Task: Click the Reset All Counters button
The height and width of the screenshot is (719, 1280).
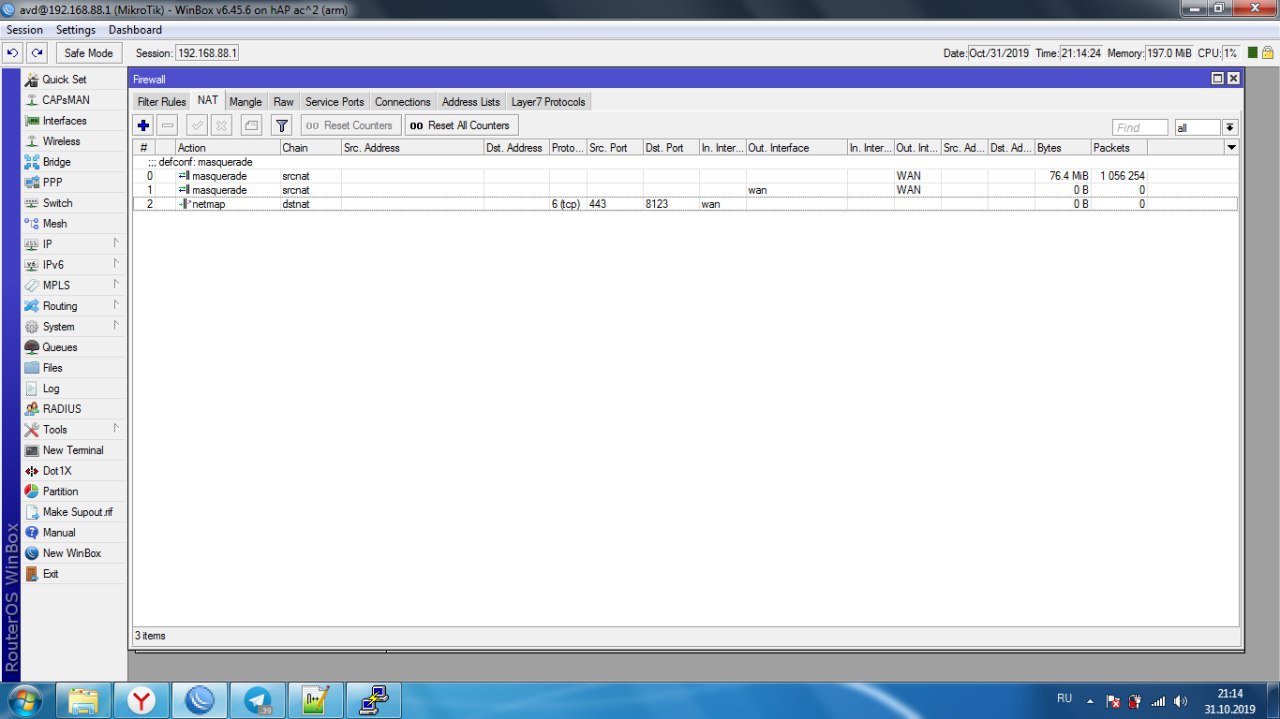Action: [461, 126]
